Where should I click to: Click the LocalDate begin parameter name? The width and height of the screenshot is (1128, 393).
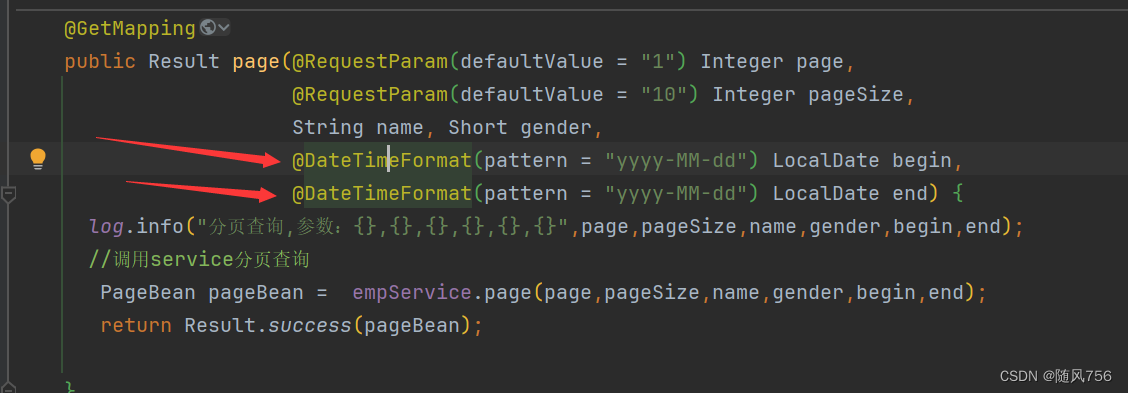[x=922, y=161]
